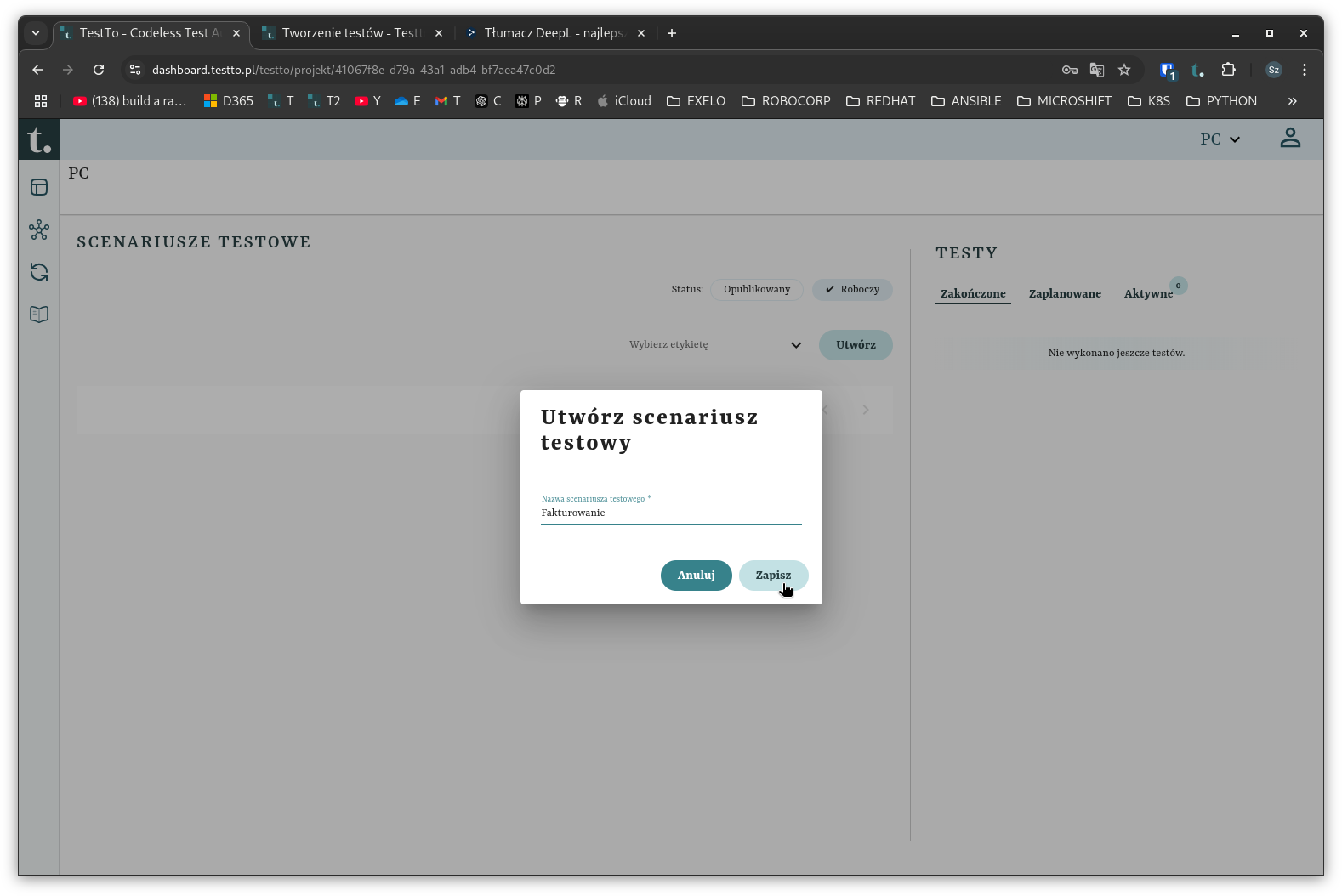Viewport: 1342px width, 896px height.
Task: Bookmark page with the star icon
Action: coord(1124,70)
